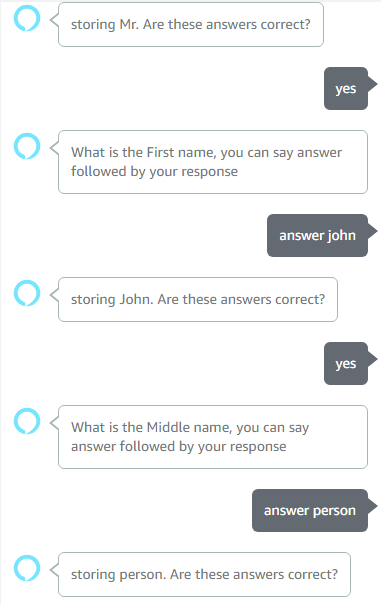Click the 'answer person' user reply bubble
The height and width of the screenshot is (604, 381).
click(x=310, y=510)
